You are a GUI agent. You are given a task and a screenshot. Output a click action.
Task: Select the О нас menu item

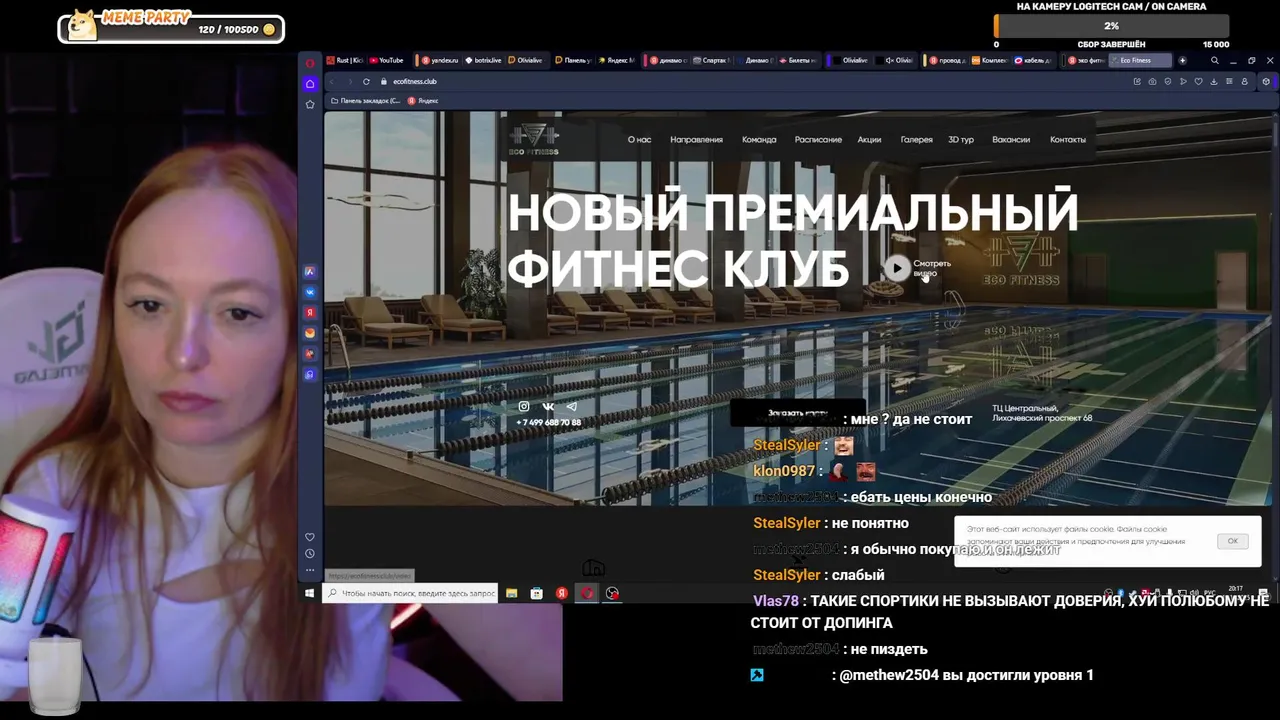pyautogui.click(x=639, y=139)
